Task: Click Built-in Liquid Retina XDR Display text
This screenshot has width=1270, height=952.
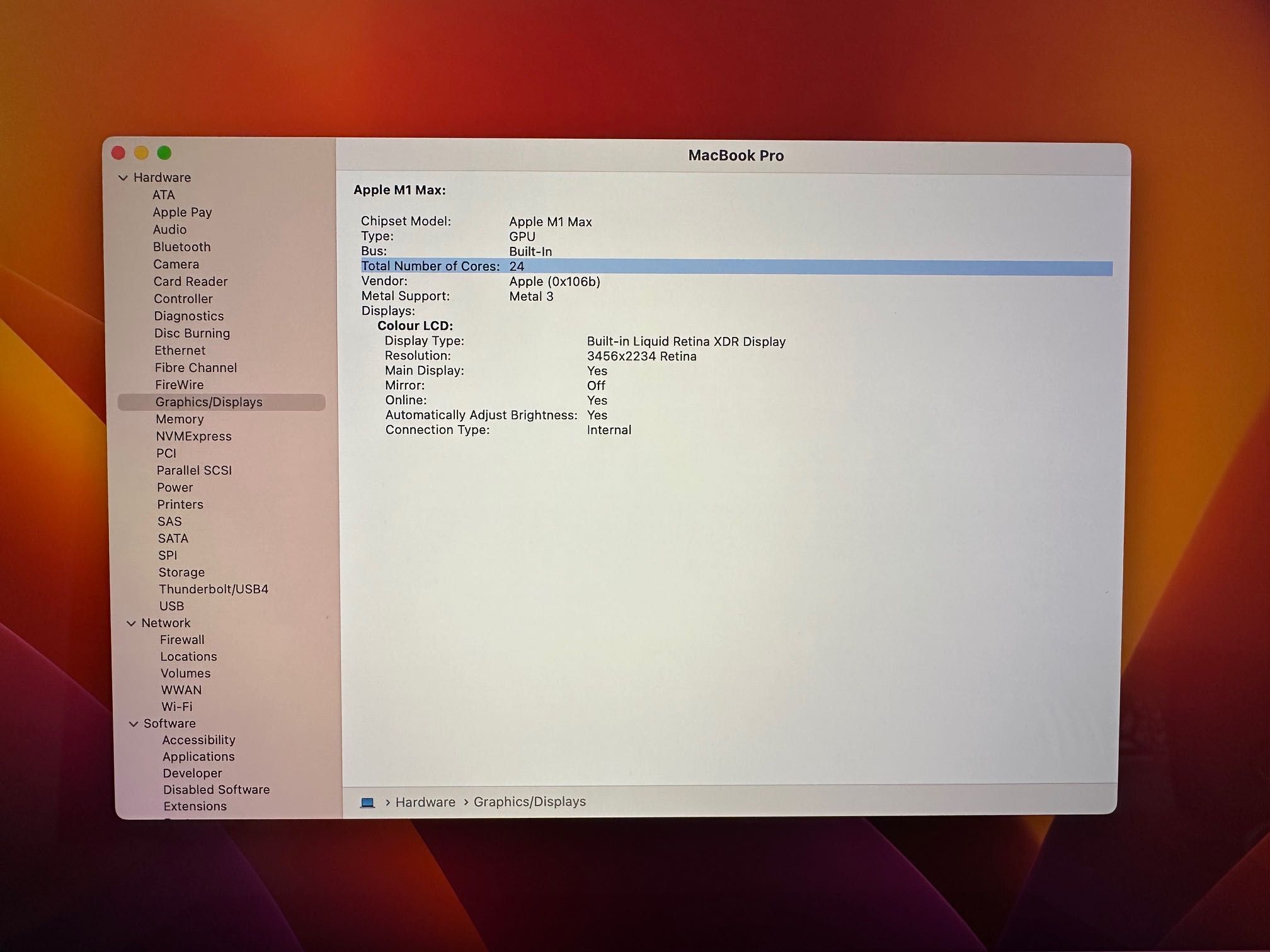Action: (686, 342)
